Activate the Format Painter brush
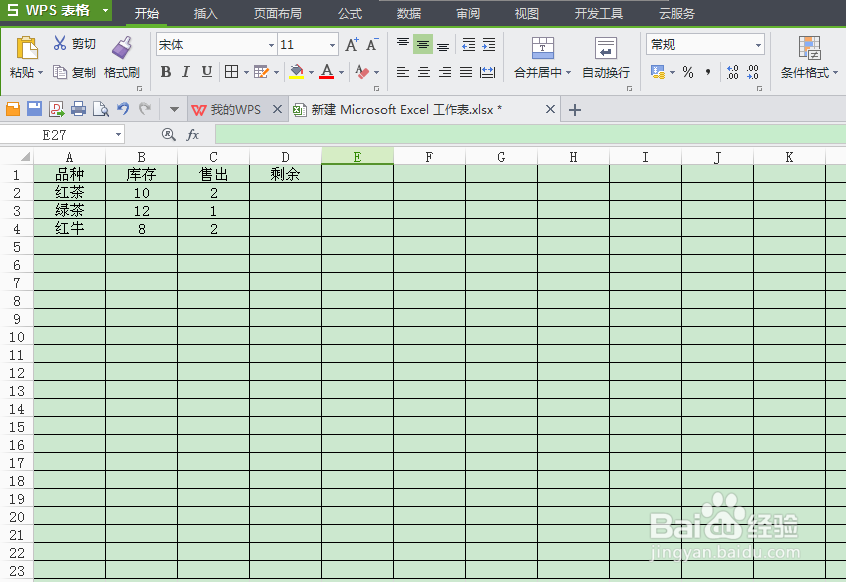 coord(122,47)
